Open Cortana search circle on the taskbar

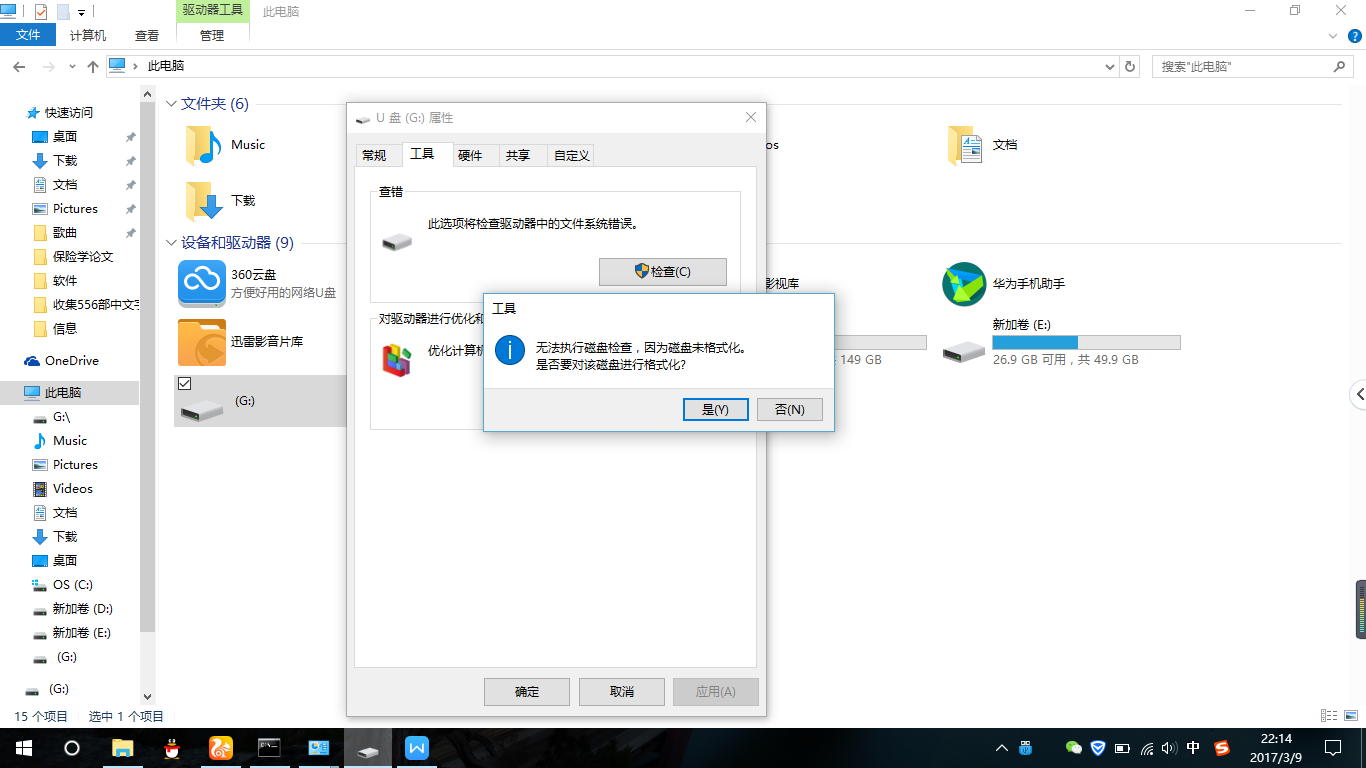(72, 748)
